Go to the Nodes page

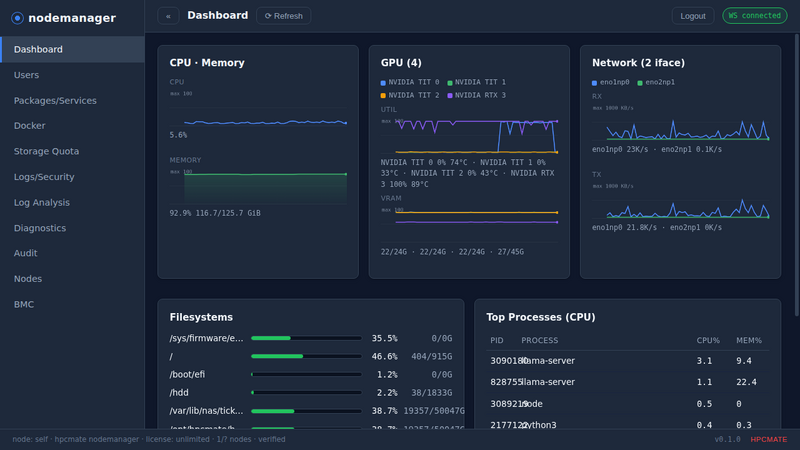coord(72,279)
